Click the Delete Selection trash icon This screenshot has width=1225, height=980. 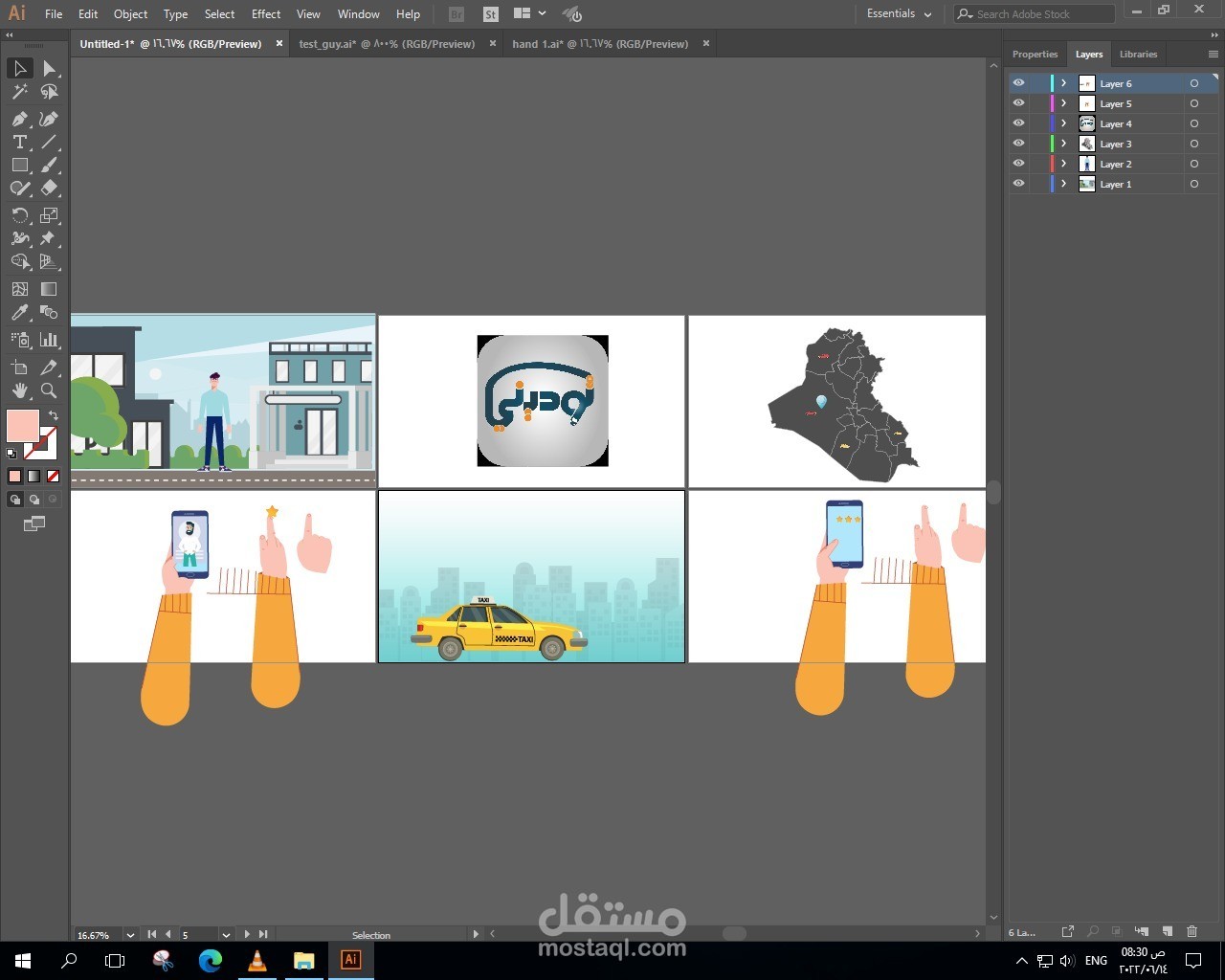(1192, 931)
